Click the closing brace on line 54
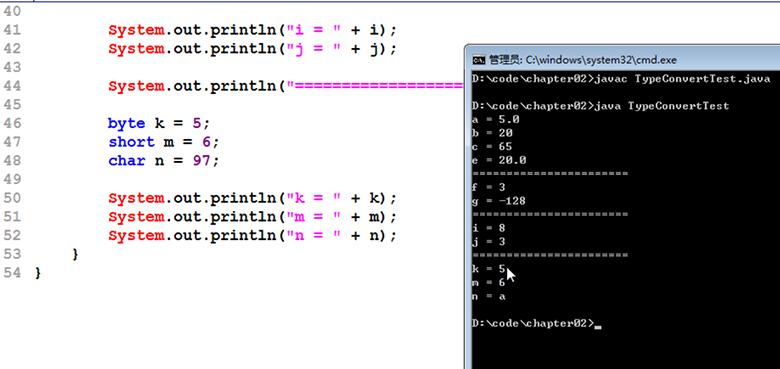This screenshot has width=780, height=369. tap(38, 273)
